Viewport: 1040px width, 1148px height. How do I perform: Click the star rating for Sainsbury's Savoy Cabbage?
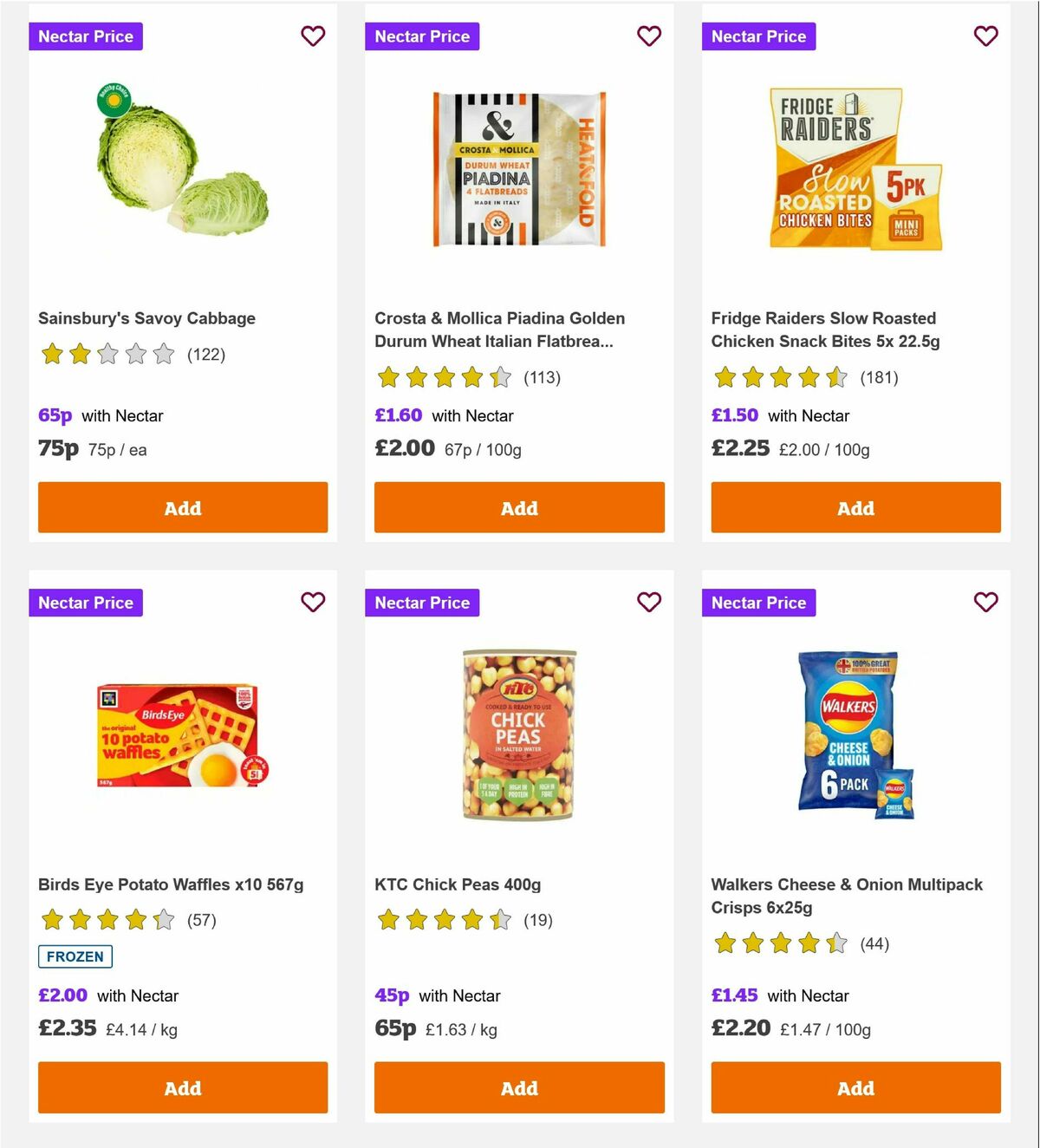point(107,354)
